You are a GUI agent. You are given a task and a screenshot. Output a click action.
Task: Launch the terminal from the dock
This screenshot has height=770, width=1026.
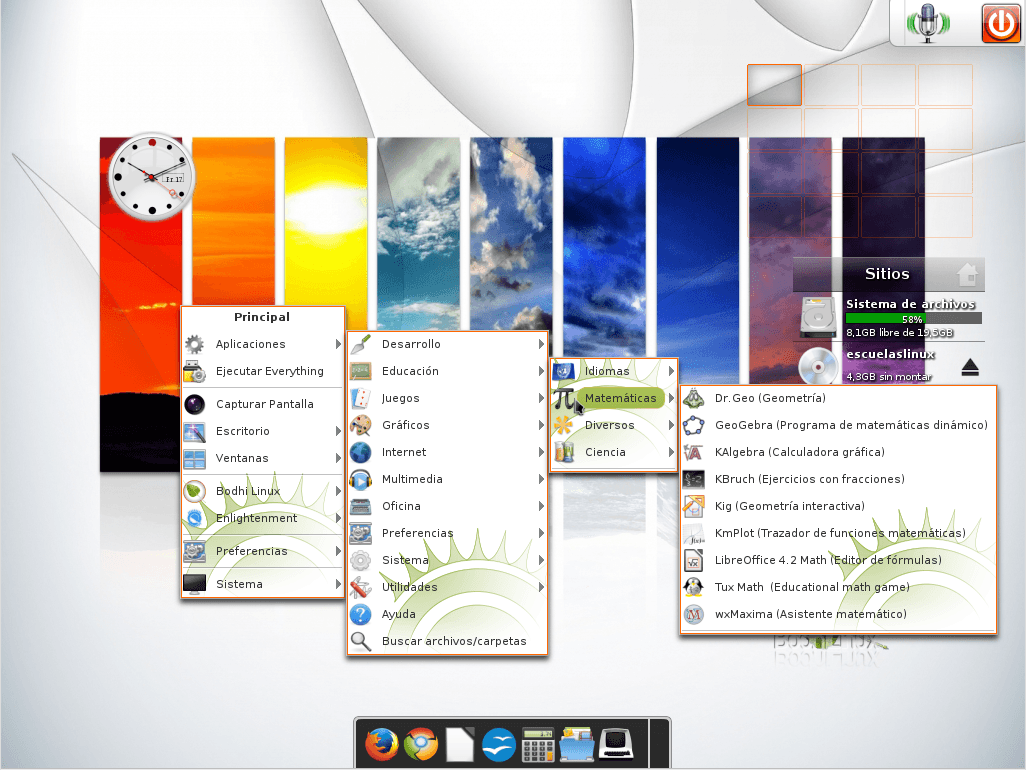615,744
